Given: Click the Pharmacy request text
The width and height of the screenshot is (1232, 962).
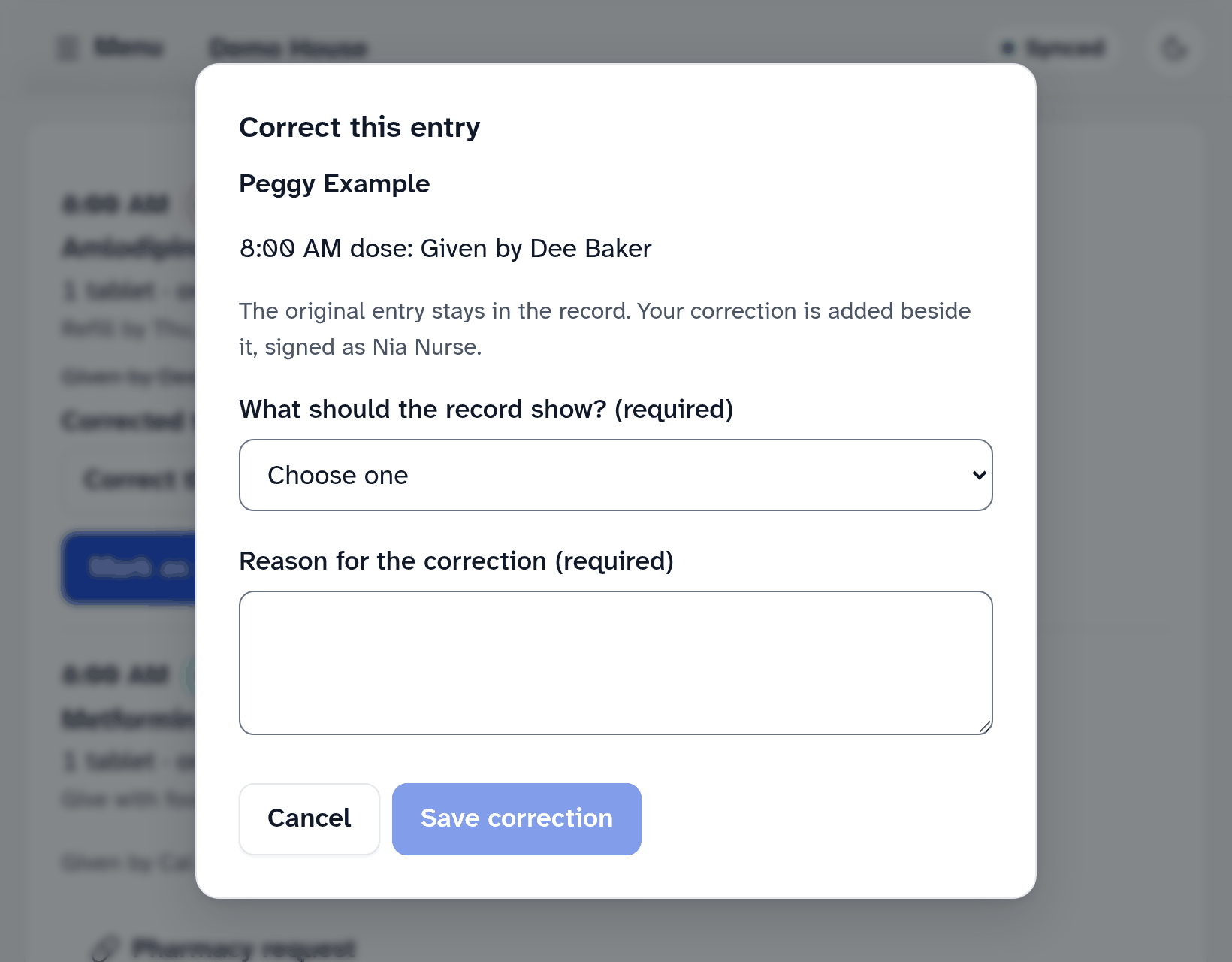Looking at the screenshot, I should pos(243,948).
